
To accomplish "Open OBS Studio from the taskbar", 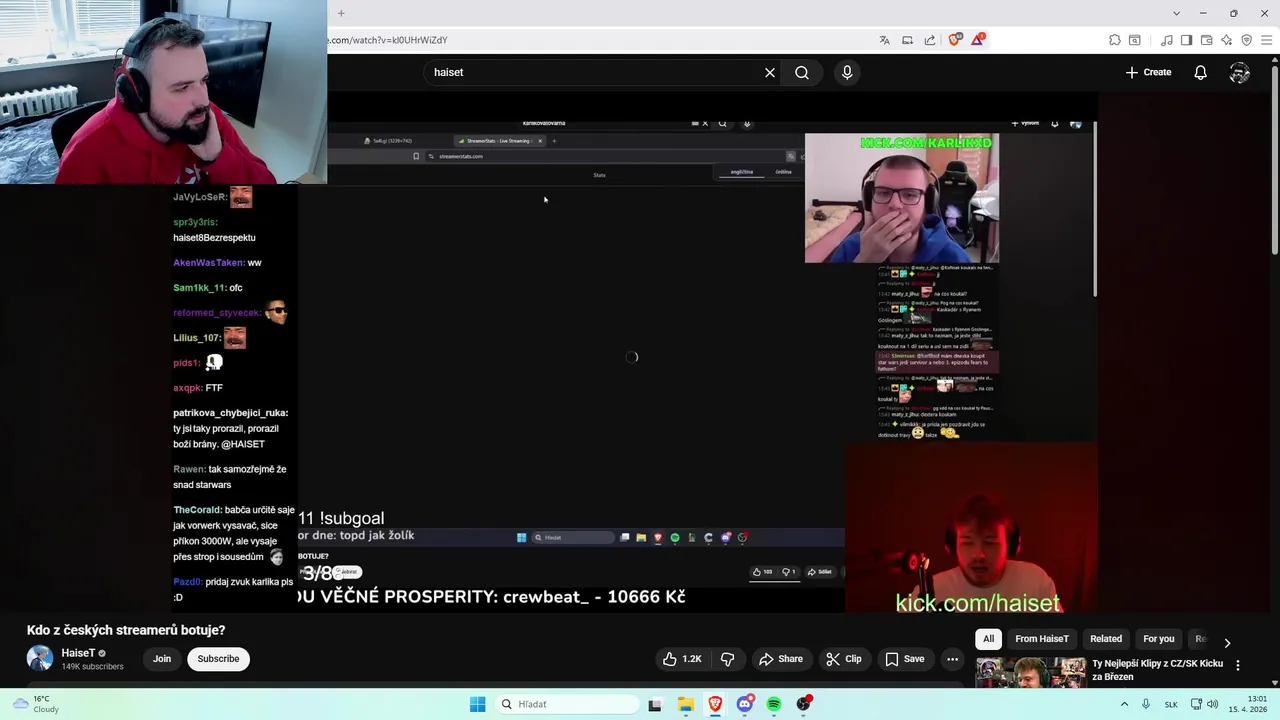I will pyautogui.click(x=804, y=704).
